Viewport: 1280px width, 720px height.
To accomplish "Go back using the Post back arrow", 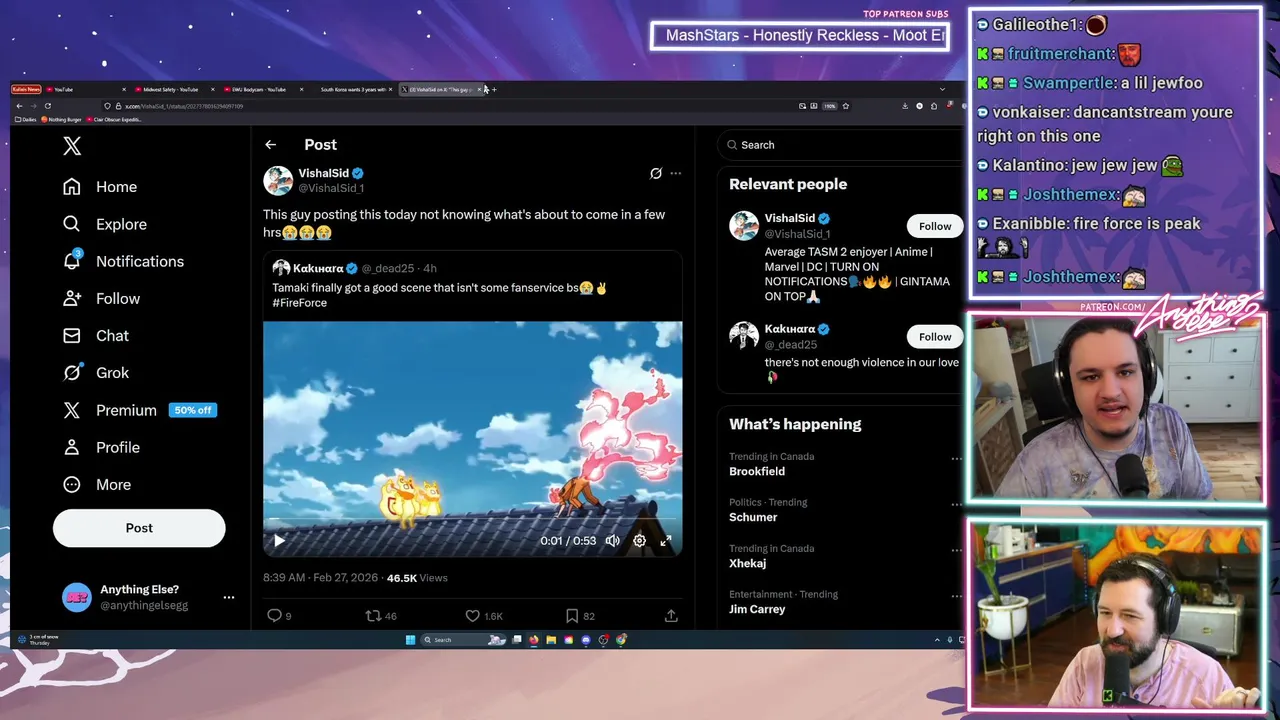I will [270, 145].
